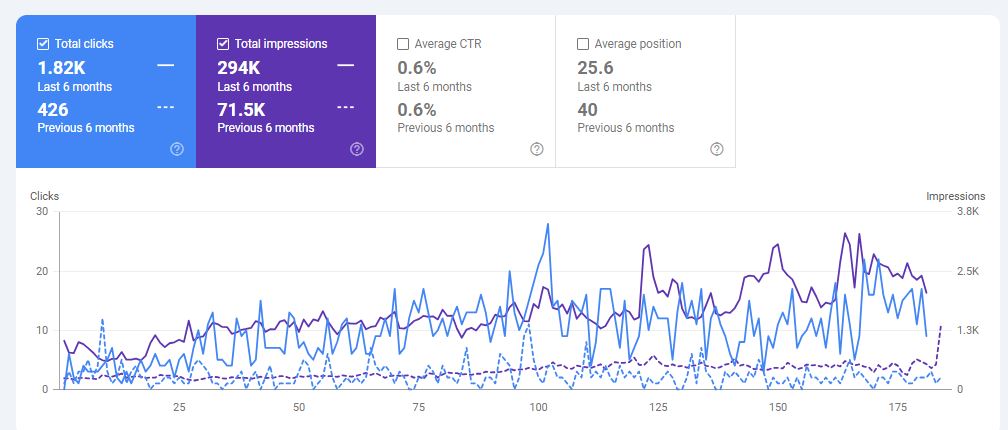1008x430 pixels.
Task: Click help icon in Average CTR card
Action: 537,149
